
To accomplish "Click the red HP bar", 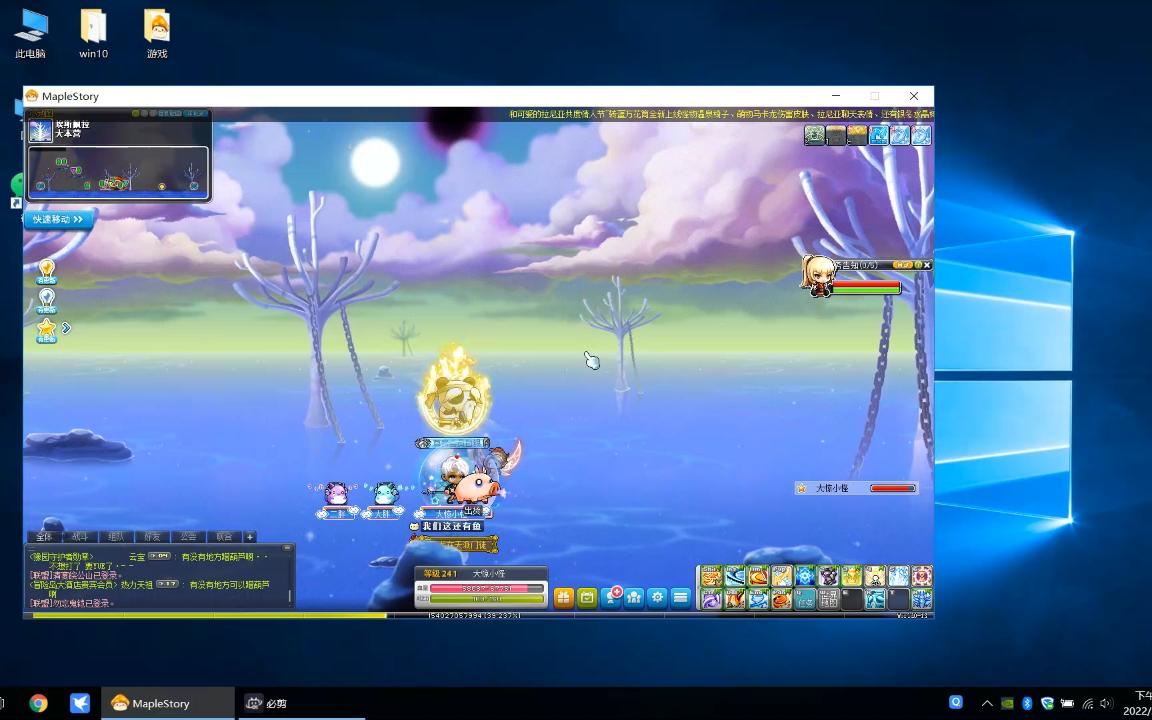I will coord(487,588).
